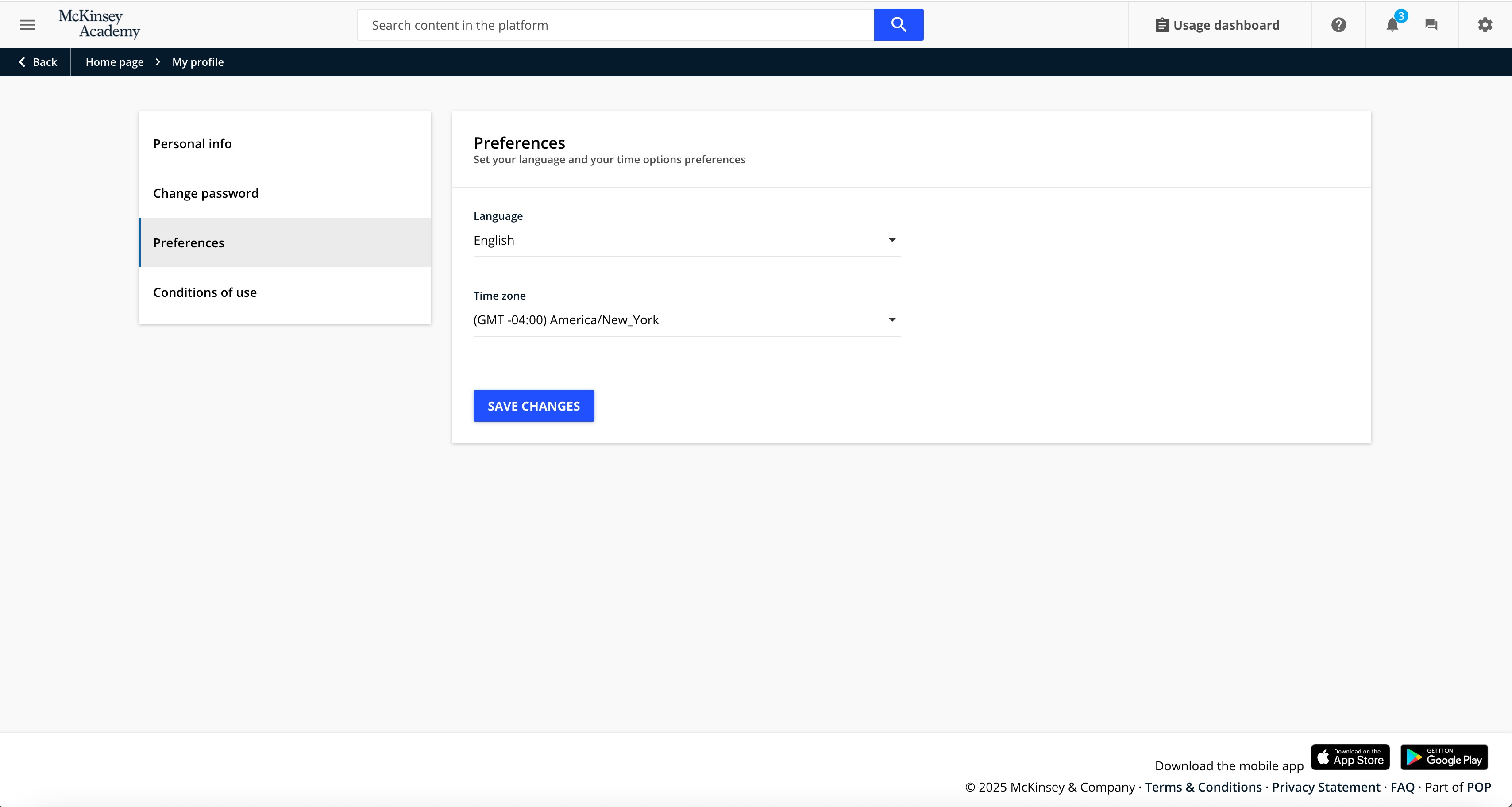Screen dimensions: 1512x807
Task: Open the messages chat icon
Action: tap(1431, 25)
